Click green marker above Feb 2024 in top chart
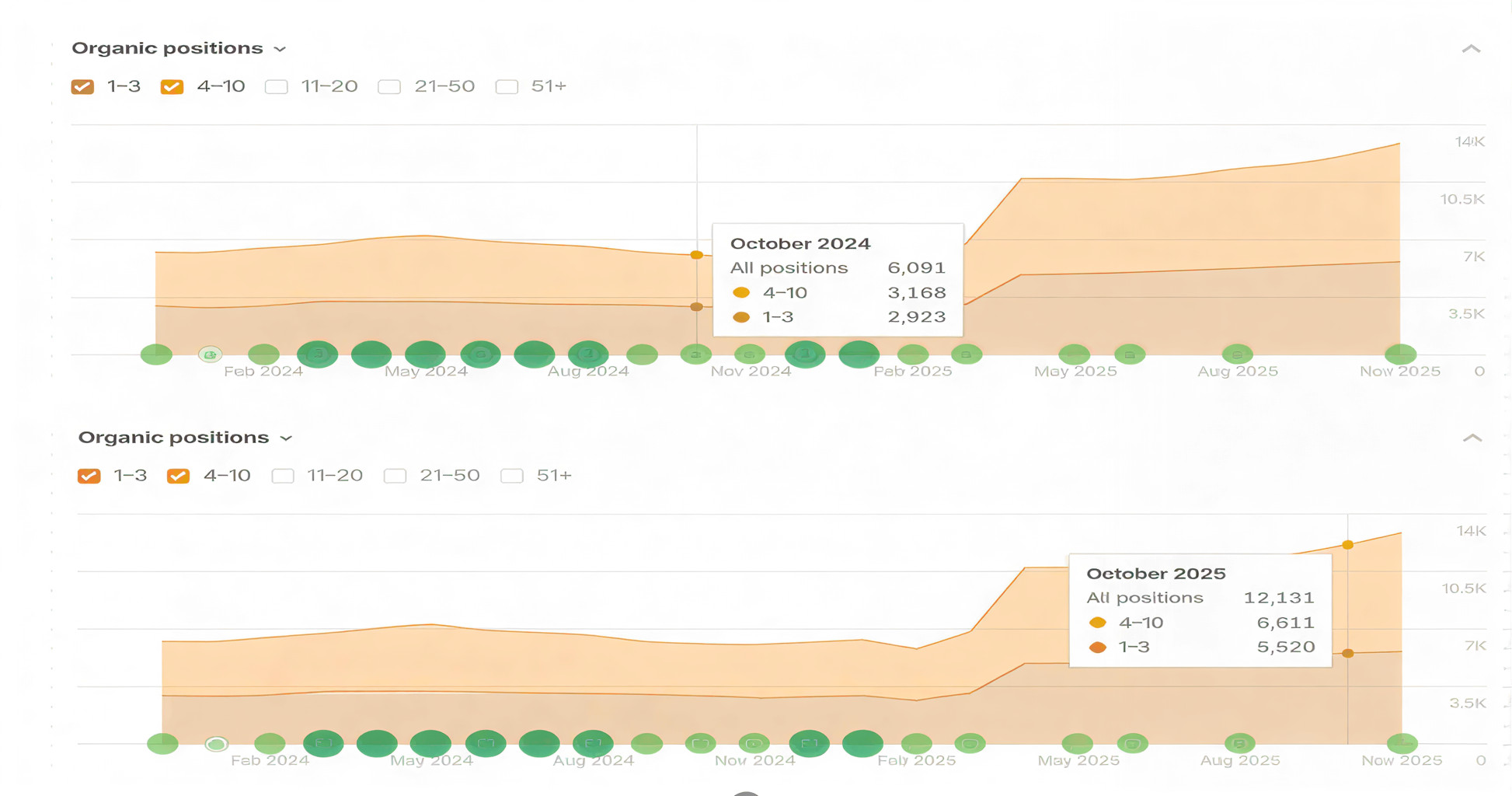The width and height of the screenshot is (1512, 796). pos(263,354)
